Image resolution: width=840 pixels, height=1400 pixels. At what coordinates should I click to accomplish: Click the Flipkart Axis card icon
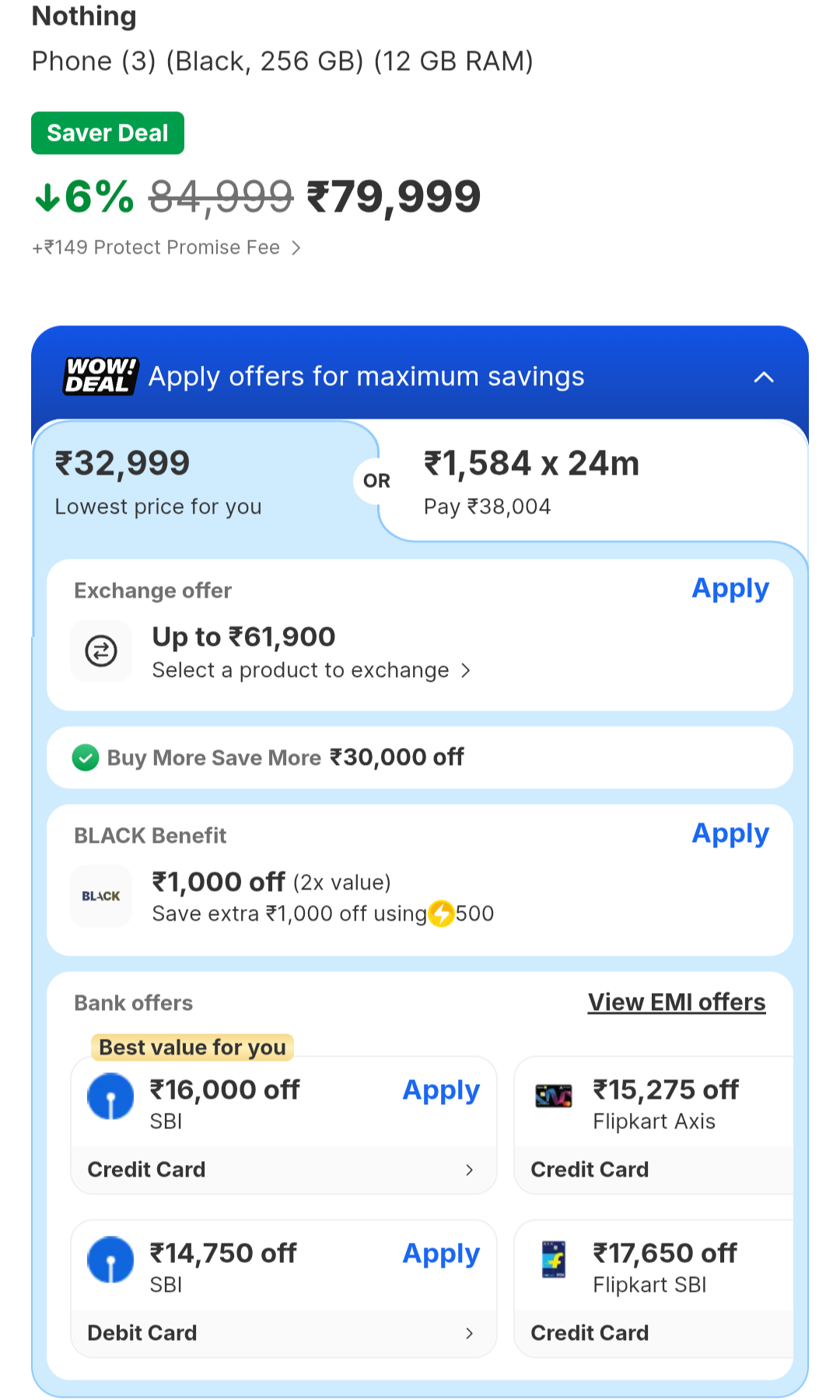click(554, 1096)
